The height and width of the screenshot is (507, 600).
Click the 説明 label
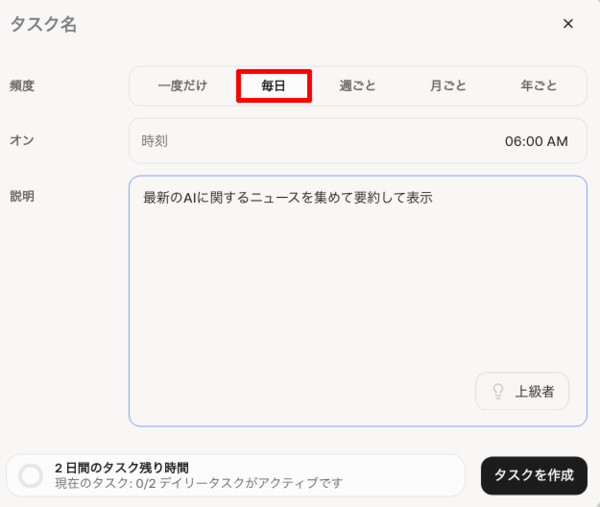[x=22, y=196]
